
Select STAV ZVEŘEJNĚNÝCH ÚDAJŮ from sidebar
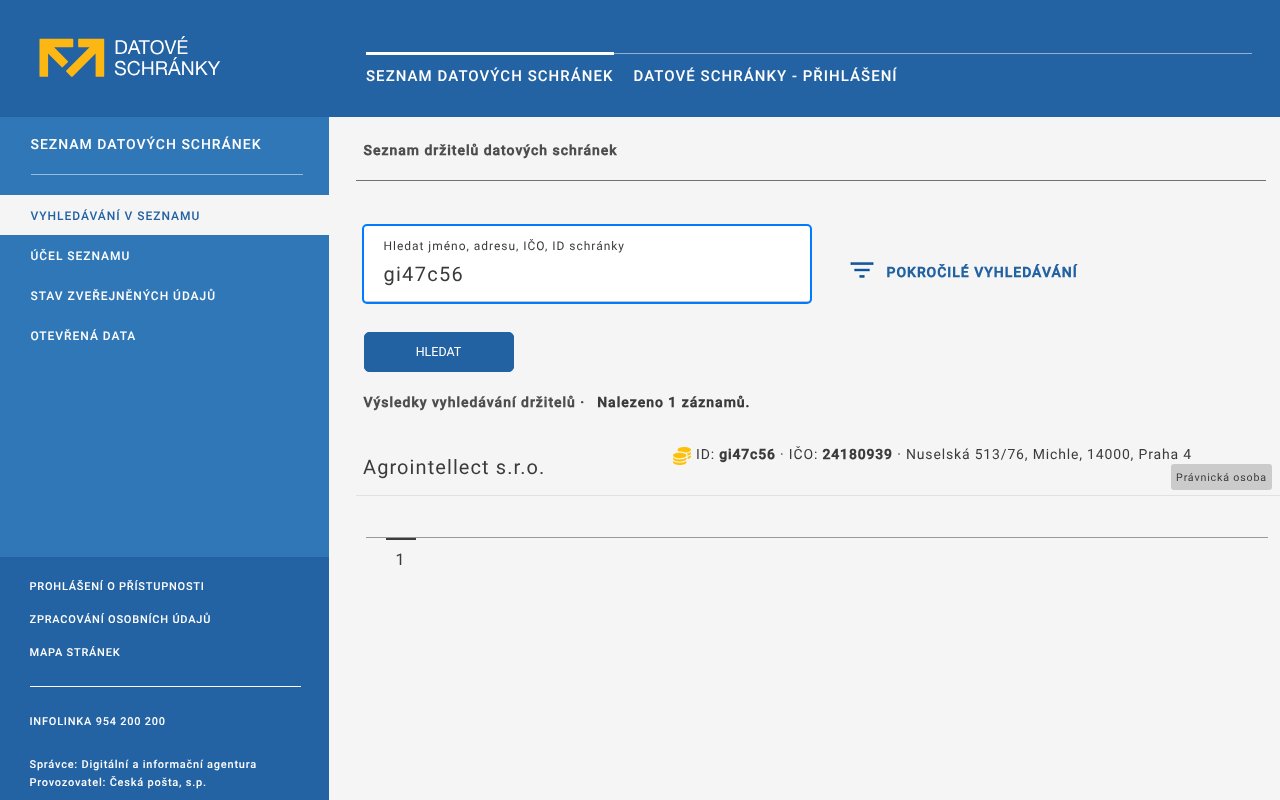pos(122,295)
